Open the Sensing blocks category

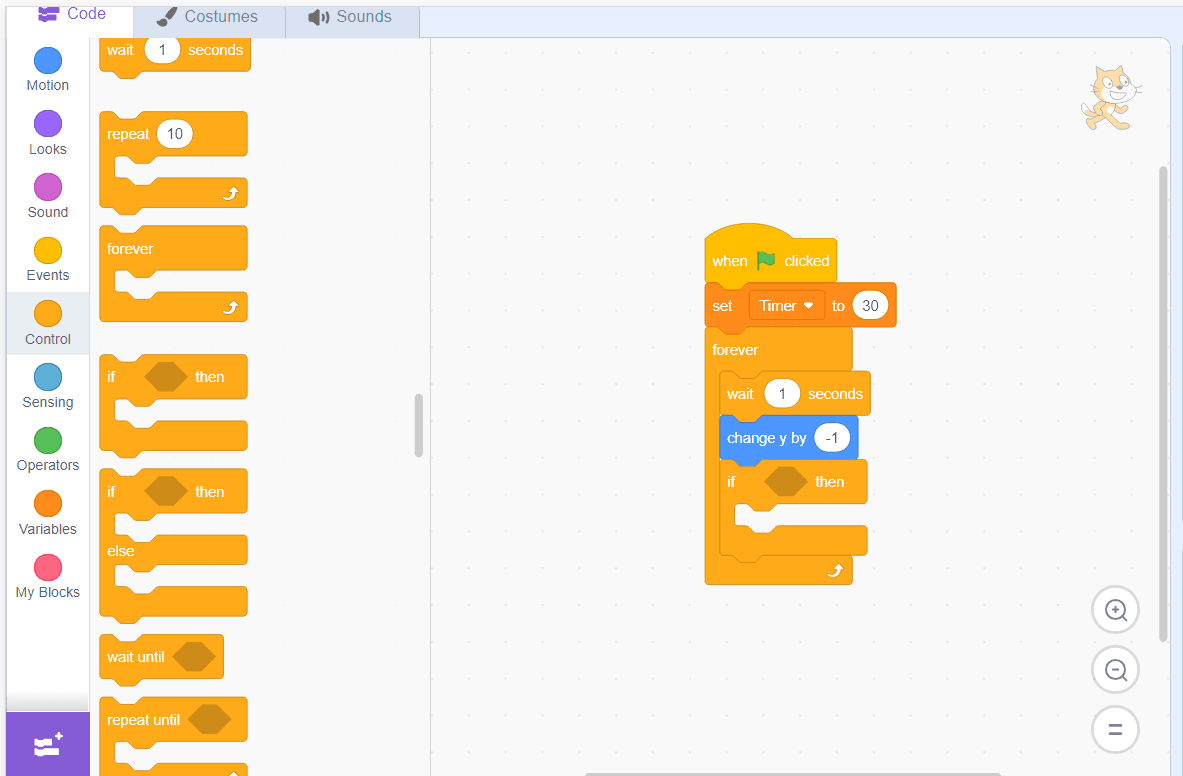pyautogui.click(x=48, y=387)
